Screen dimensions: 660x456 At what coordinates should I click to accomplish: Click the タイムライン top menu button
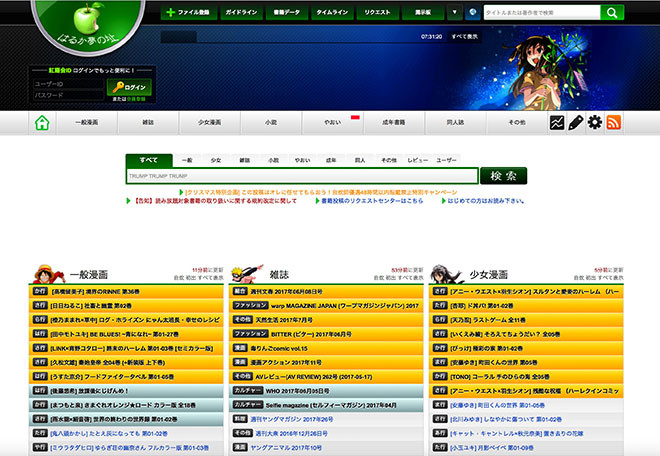[339, 13]
